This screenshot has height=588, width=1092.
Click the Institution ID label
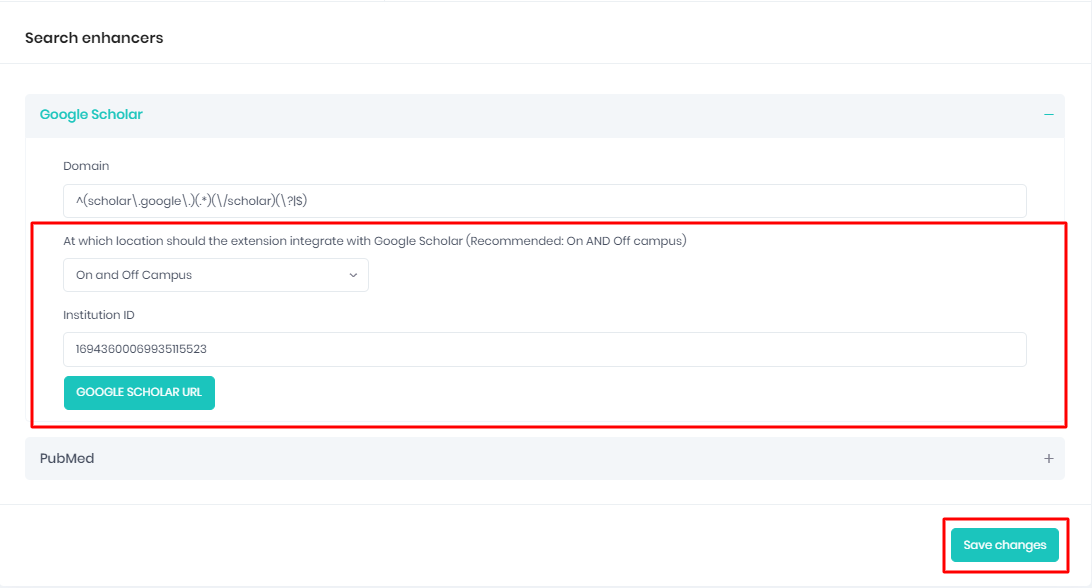point(99,315)
